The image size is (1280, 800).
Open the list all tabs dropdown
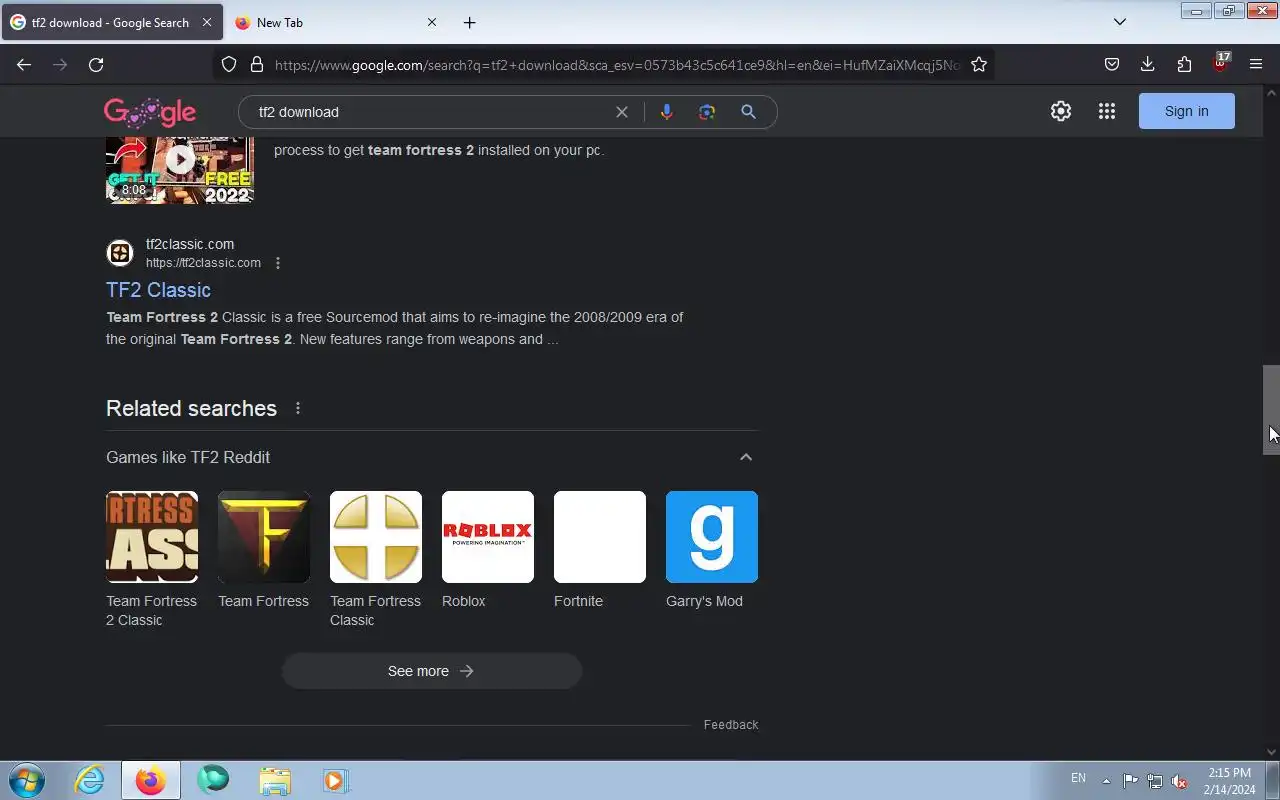coord(1120,22)
